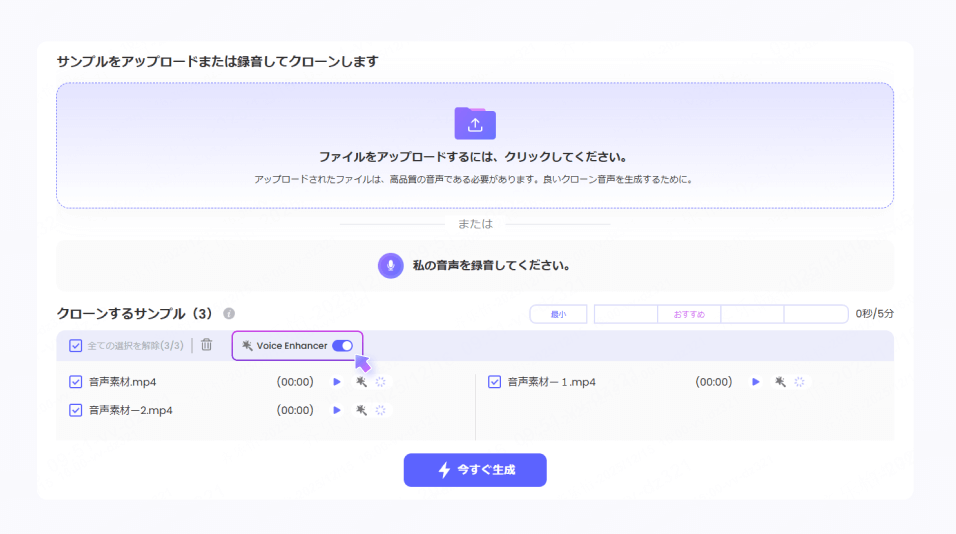Image resolution: width=956 pixels, height=534 pixels.
Task: Open the info icon beside クローンするサンプル
Action: (229, 313)
